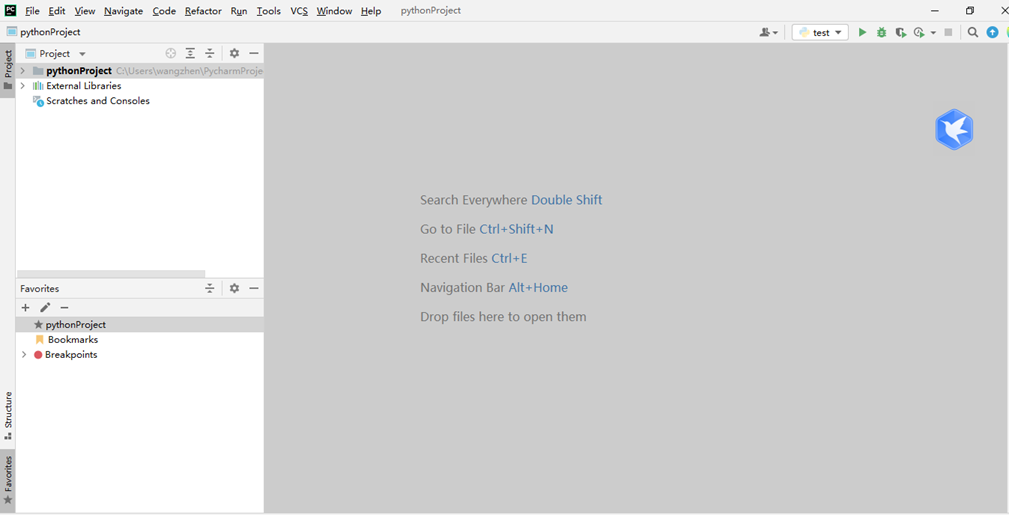Click the Select Opened File crosshair icon
This screenshot has width=1009, height=515.
pos(171,53)
